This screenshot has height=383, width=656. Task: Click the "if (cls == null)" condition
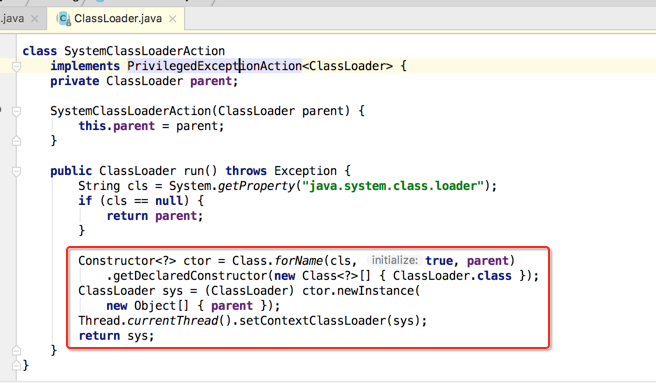click(134, 201)
